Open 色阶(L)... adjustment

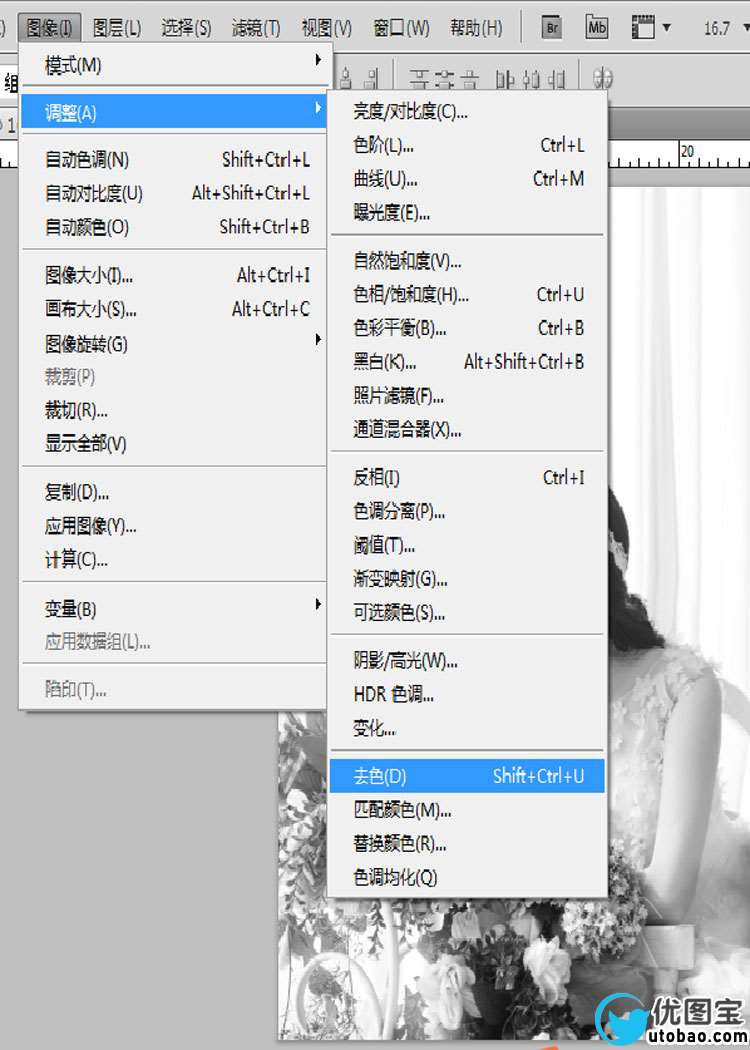click(x=467, y=145)
